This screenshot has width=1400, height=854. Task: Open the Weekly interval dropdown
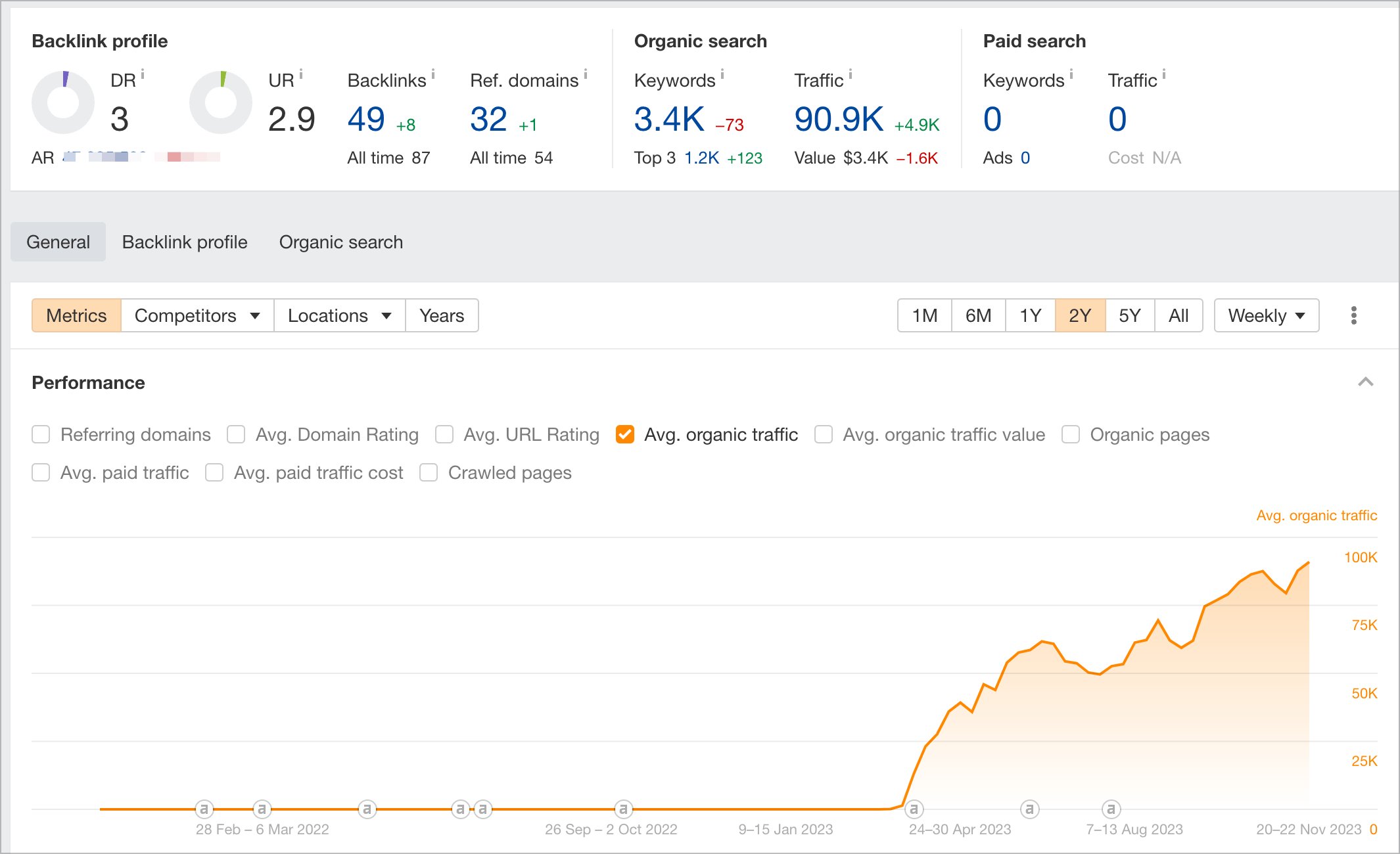click(1267, 315)
